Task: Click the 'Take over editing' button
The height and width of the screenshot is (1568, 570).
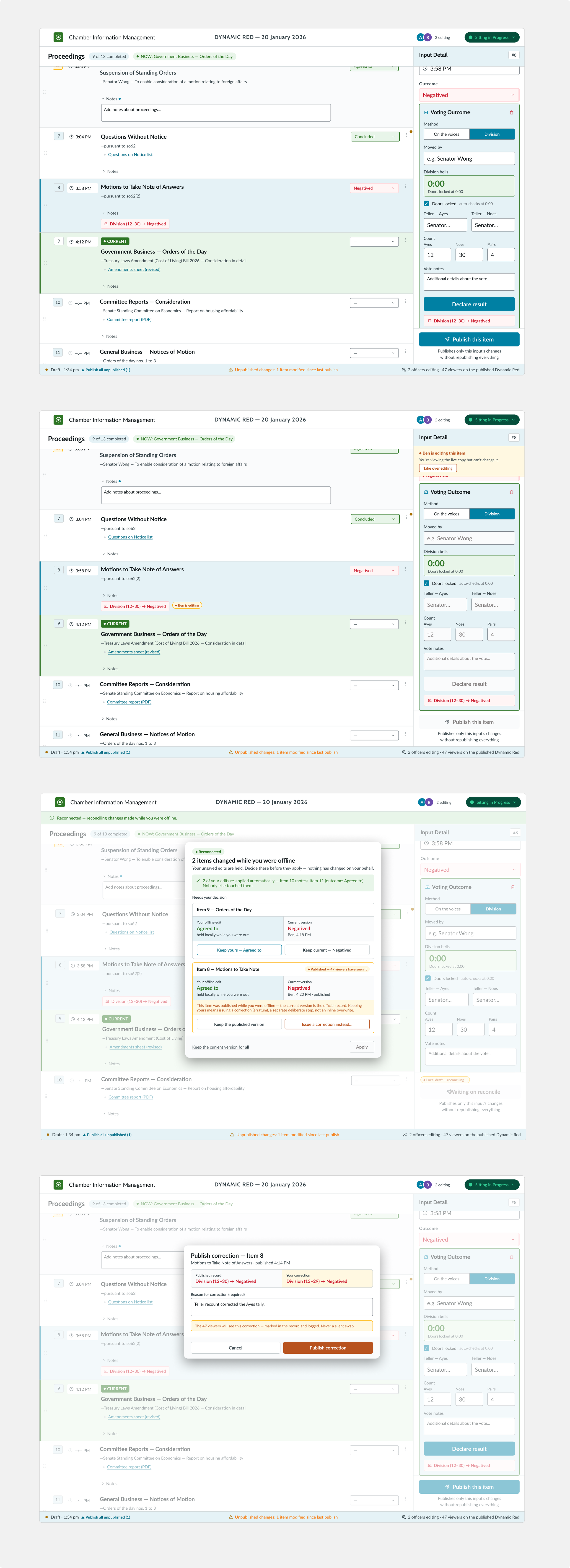Action: point(438,468)
